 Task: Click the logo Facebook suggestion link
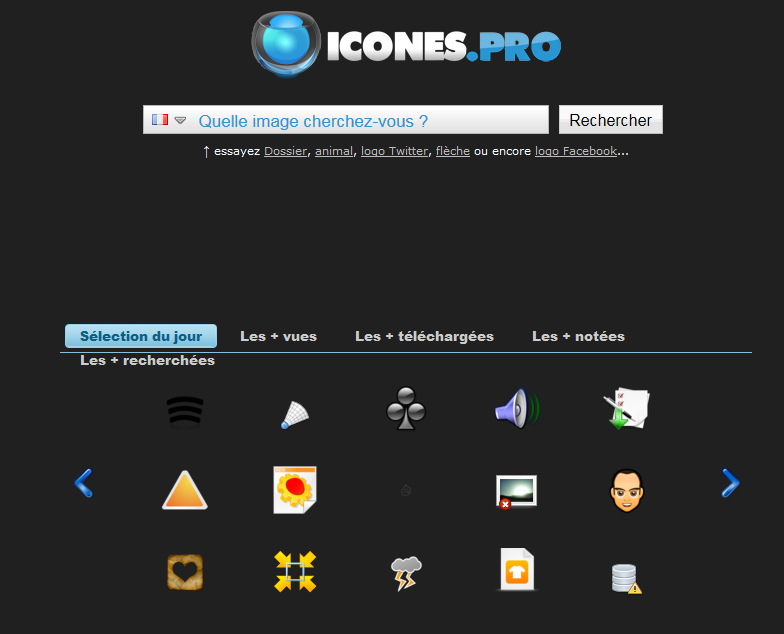click(576, 151)
